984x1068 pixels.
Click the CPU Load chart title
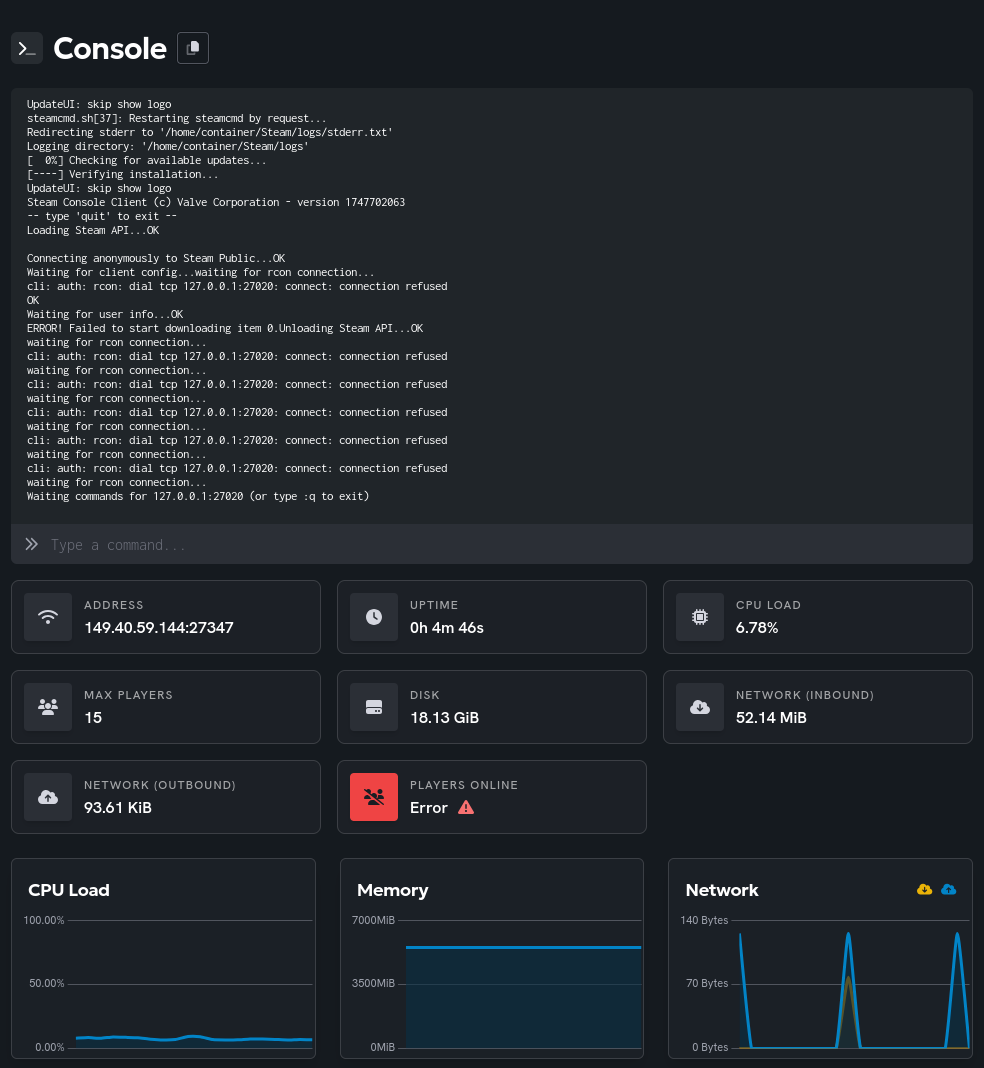[69, 890]
